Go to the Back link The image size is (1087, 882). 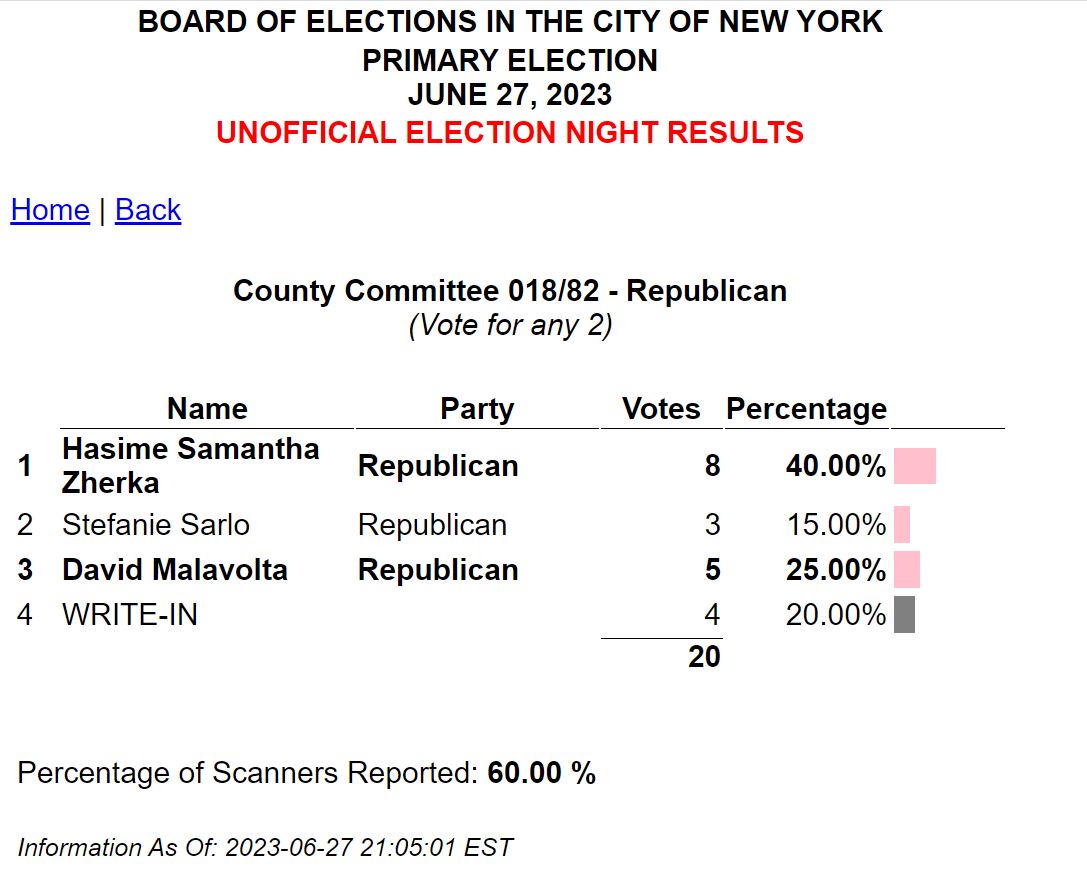[x=148, y=209]
